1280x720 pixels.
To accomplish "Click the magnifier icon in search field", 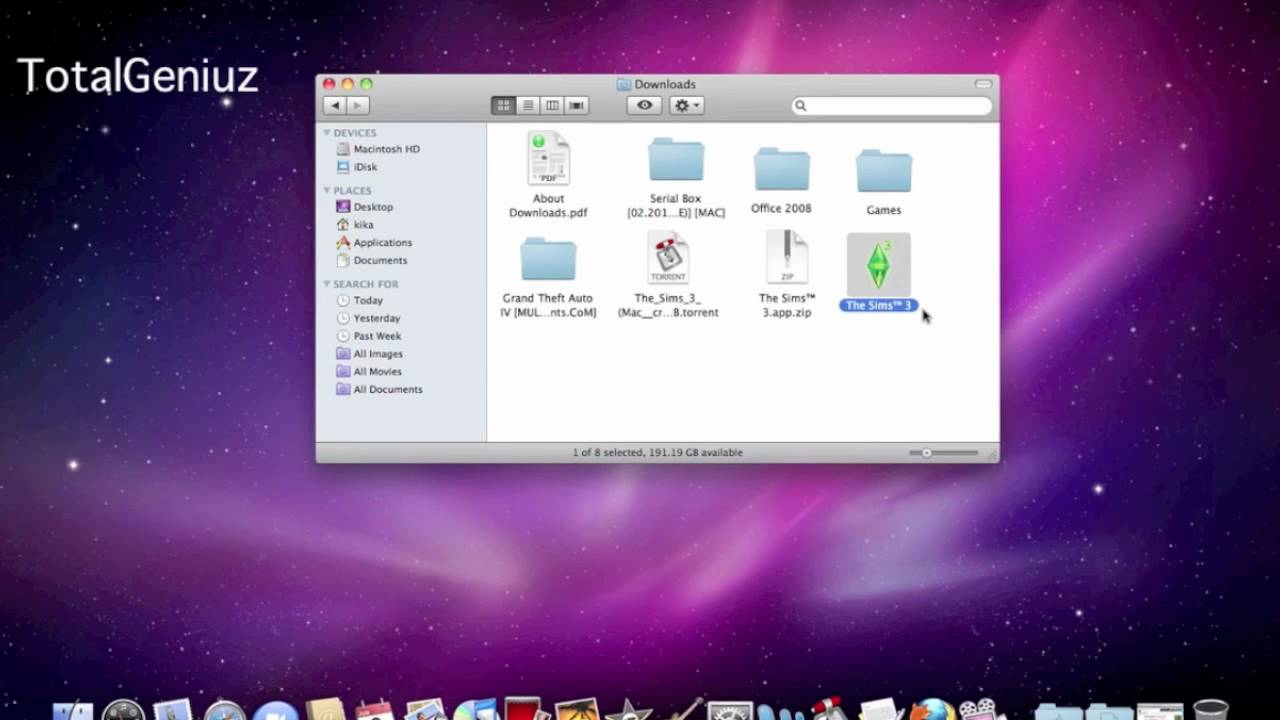I will 801,106.
